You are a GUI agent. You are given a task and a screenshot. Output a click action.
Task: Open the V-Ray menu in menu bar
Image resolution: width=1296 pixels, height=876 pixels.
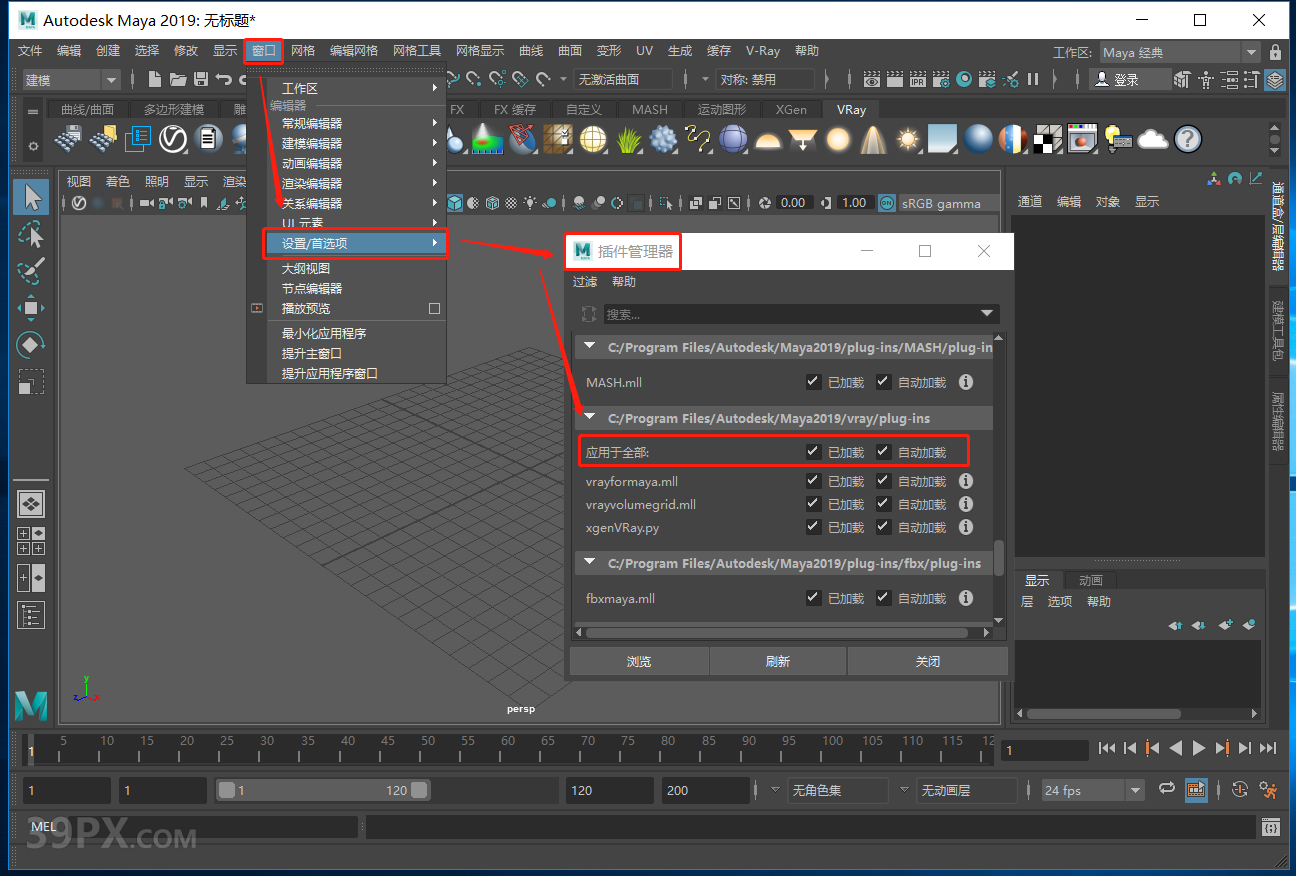763,51
